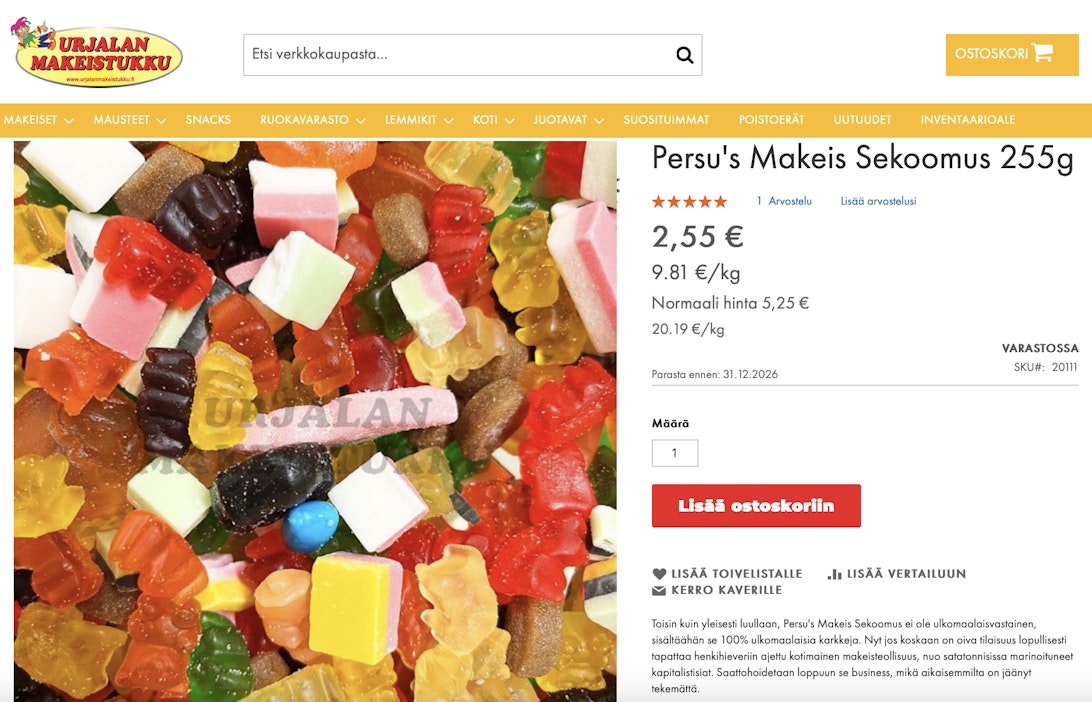Click the compare bar chart icon
This screenshot has height=702, width=1092.
tap(835, 574)
